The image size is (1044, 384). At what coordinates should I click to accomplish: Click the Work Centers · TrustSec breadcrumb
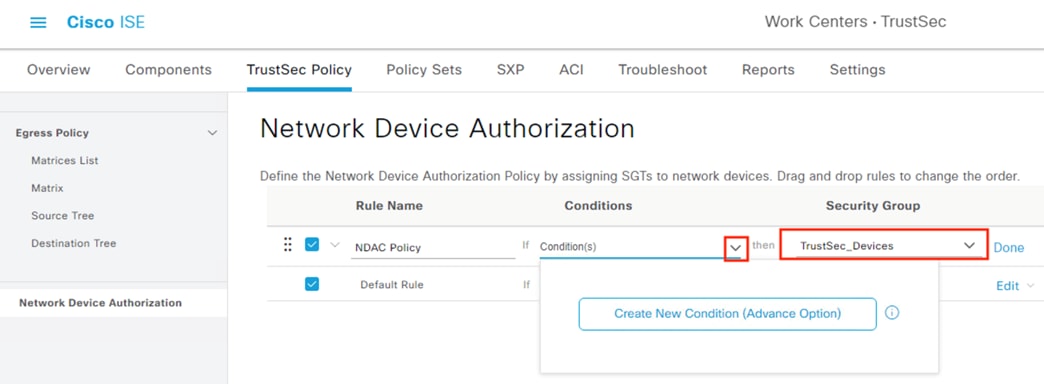(x=856, y=22)
